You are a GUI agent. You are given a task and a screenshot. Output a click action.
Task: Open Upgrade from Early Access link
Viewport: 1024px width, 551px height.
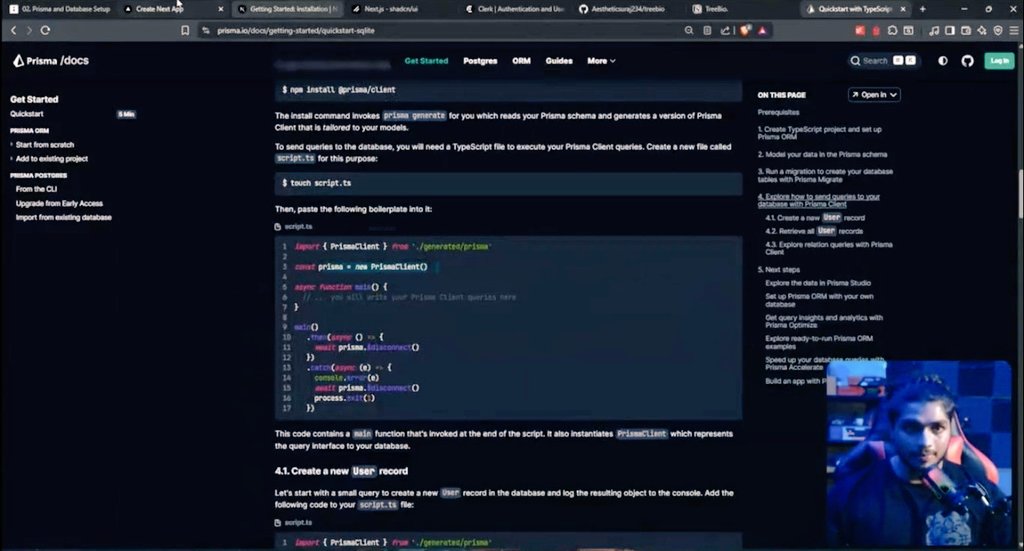point(59,204)
